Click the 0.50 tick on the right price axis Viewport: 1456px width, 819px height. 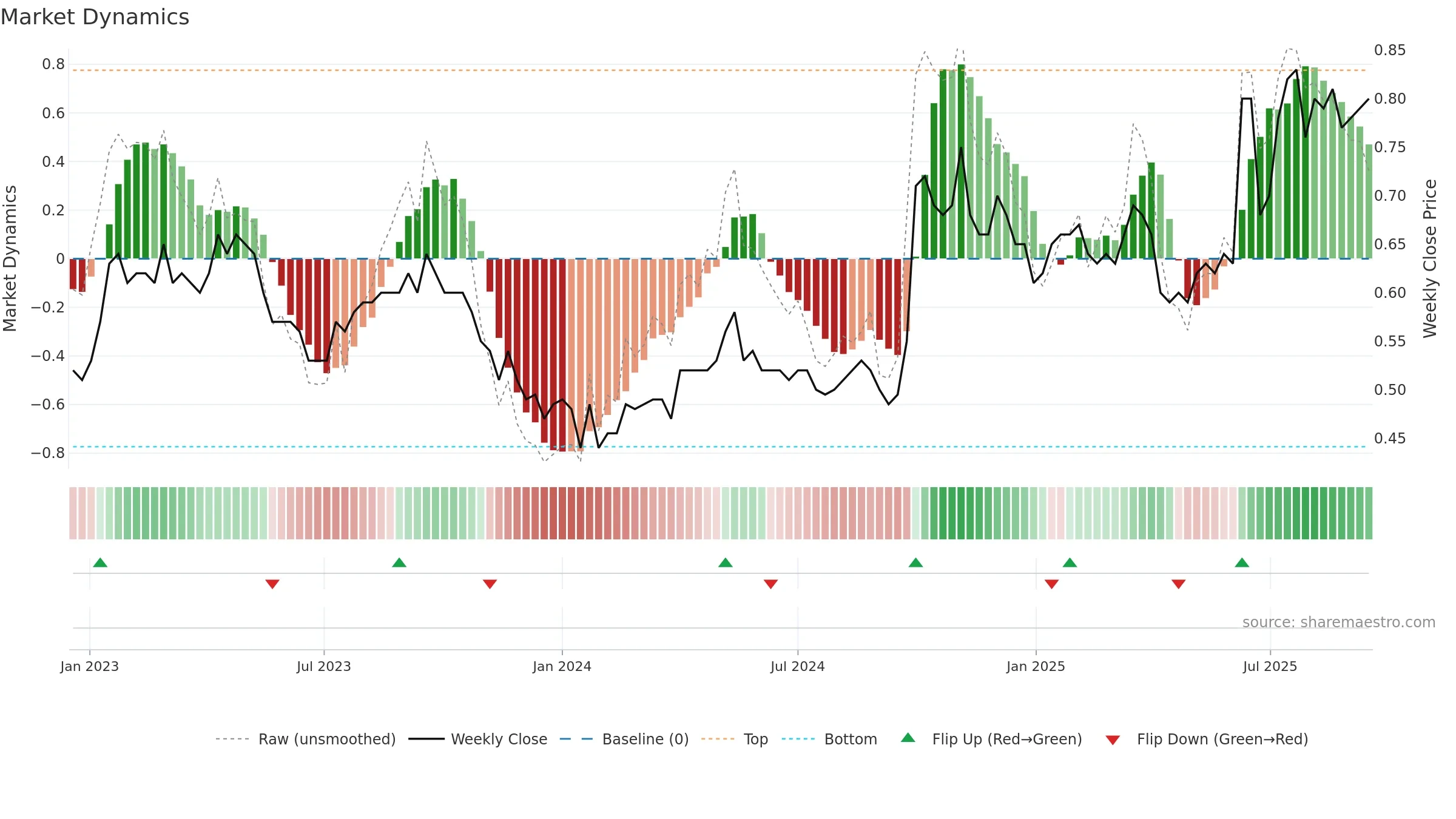point(1390,389)
